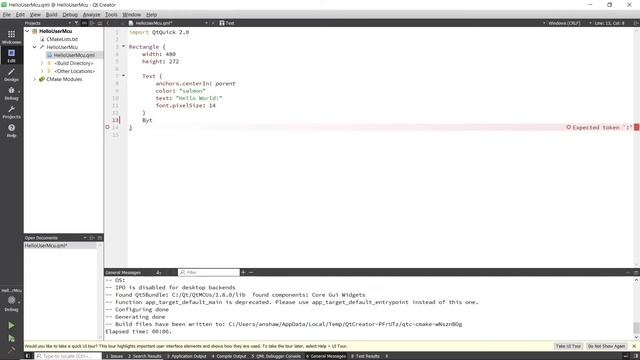Image resolution: width=640 pixels, height=360 pixels.
Task: Minimize the output pane
Action: (x=628, y=272)
